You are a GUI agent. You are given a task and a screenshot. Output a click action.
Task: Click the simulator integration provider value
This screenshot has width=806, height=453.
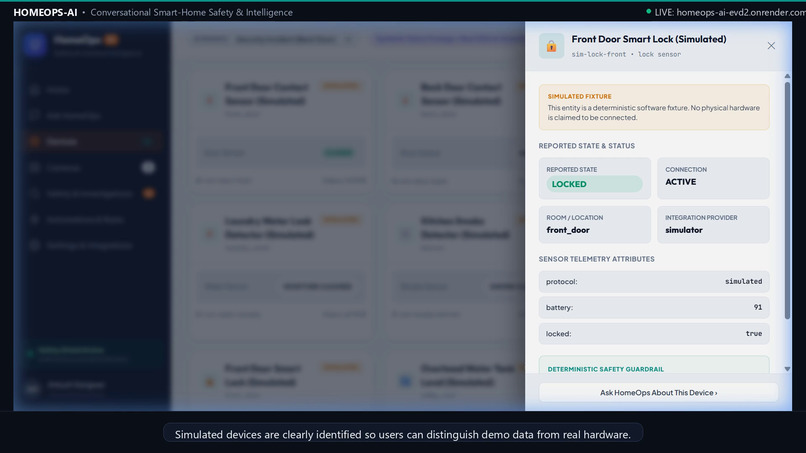684,230
